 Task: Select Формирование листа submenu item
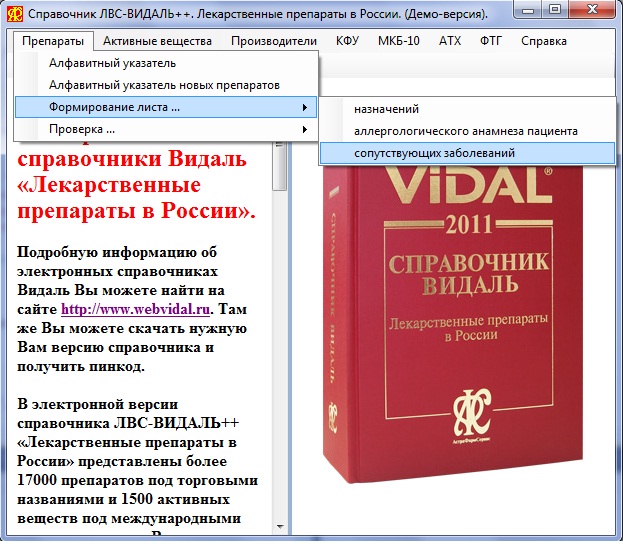[166, 107]
